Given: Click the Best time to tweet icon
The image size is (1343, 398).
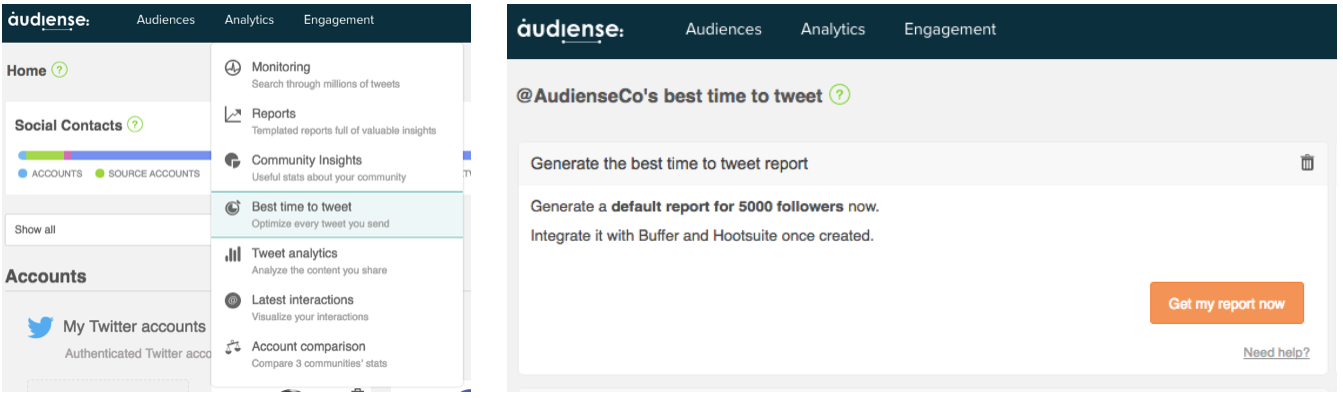Looking at the screenshot, I should [x=233, y=208].
